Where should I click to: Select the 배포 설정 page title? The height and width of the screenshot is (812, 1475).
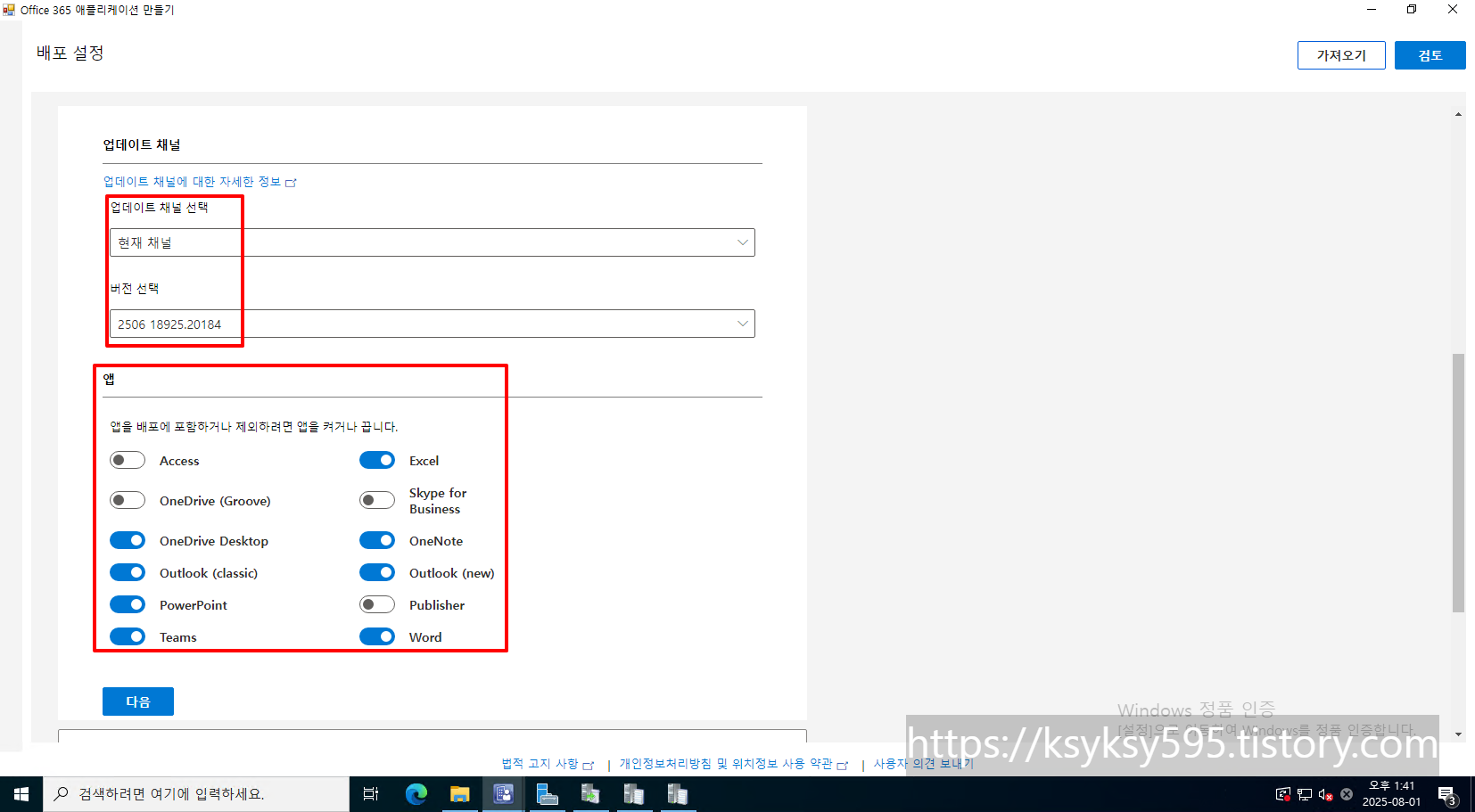70,53
